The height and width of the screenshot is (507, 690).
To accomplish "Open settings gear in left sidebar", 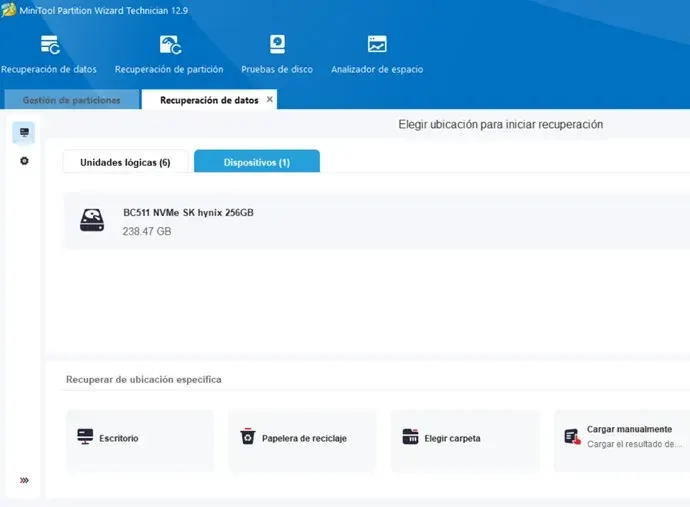I will click(24, 161).
